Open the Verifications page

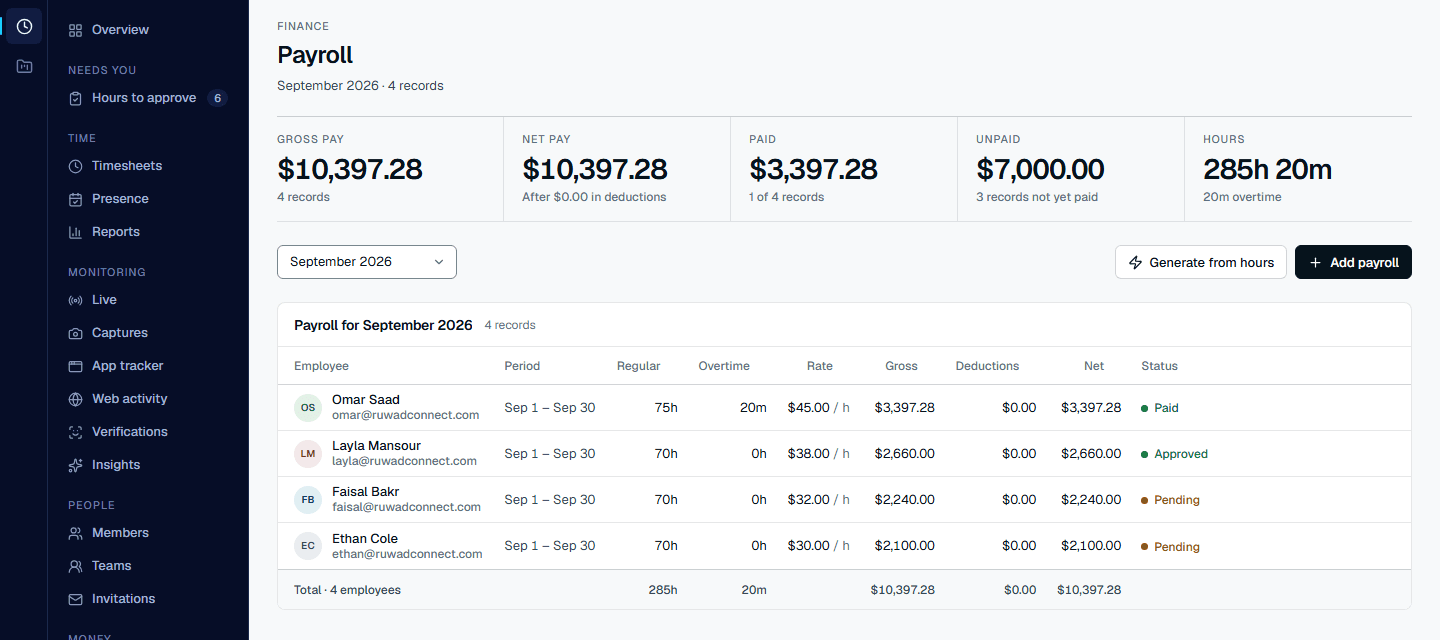148,432
